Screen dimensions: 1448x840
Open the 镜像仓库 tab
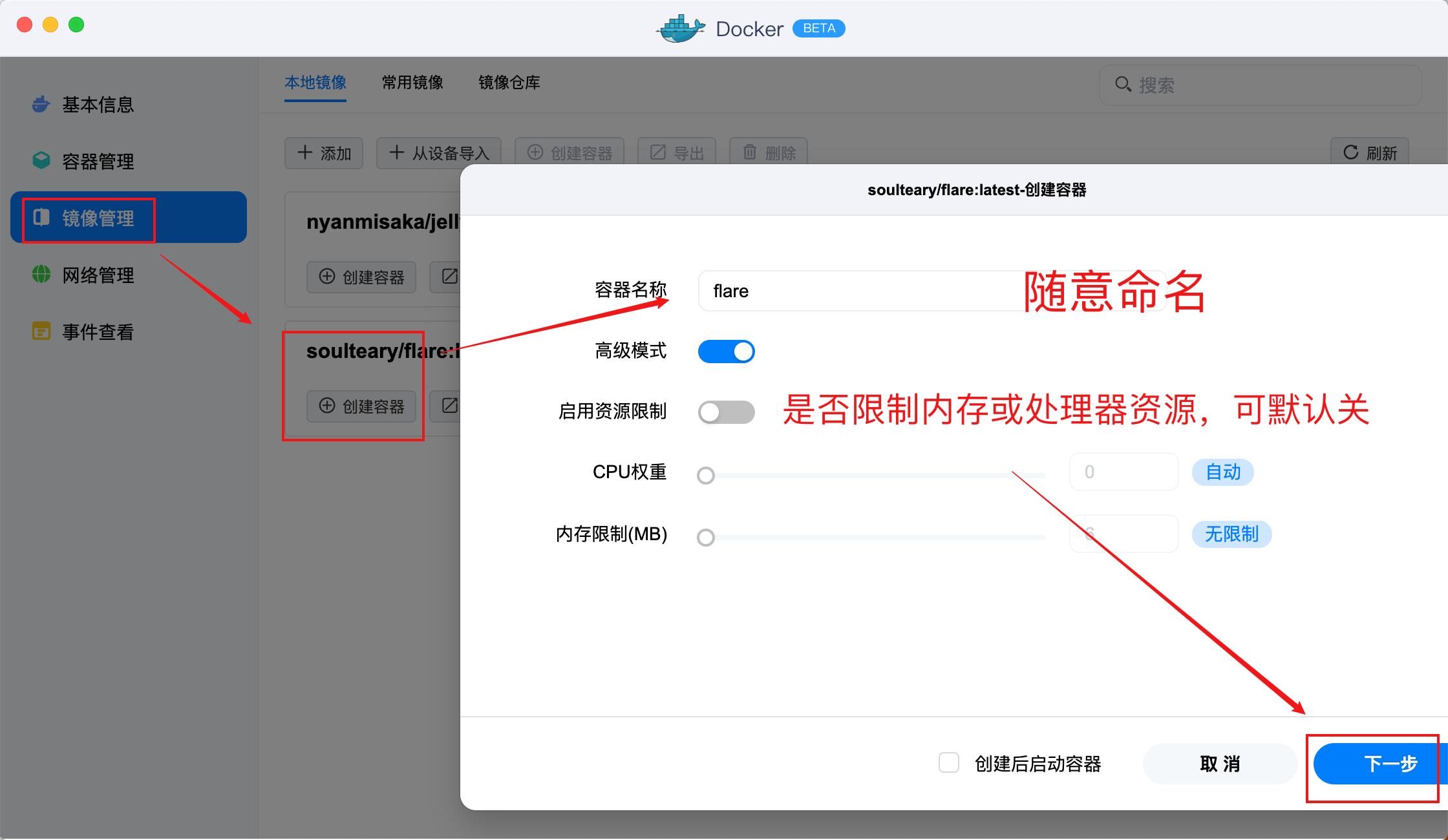[509, 83]
